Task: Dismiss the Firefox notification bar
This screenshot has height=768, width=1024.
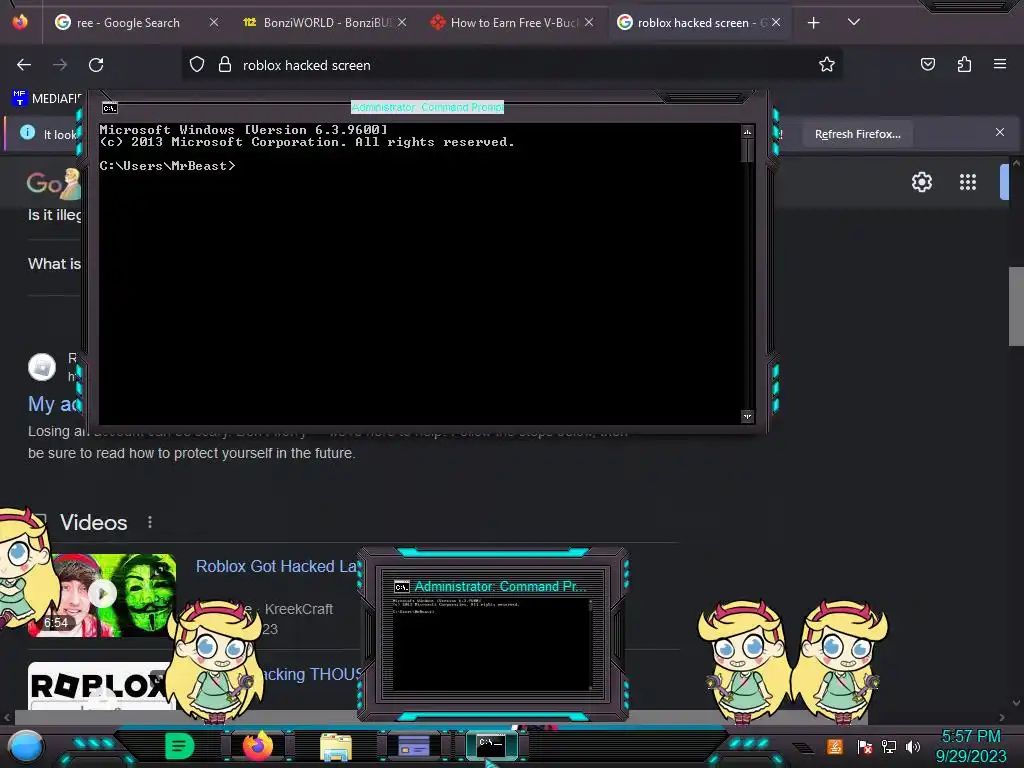Action: (x=1000, y=133)
